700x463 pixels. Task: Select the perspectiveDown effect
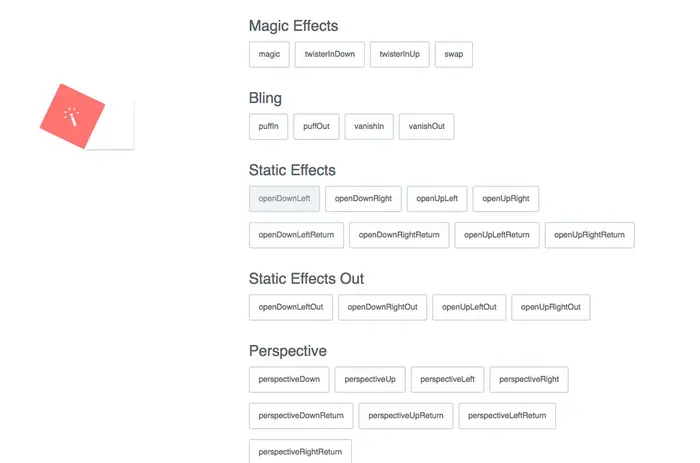pyautogui.click(x=289, y=380)
